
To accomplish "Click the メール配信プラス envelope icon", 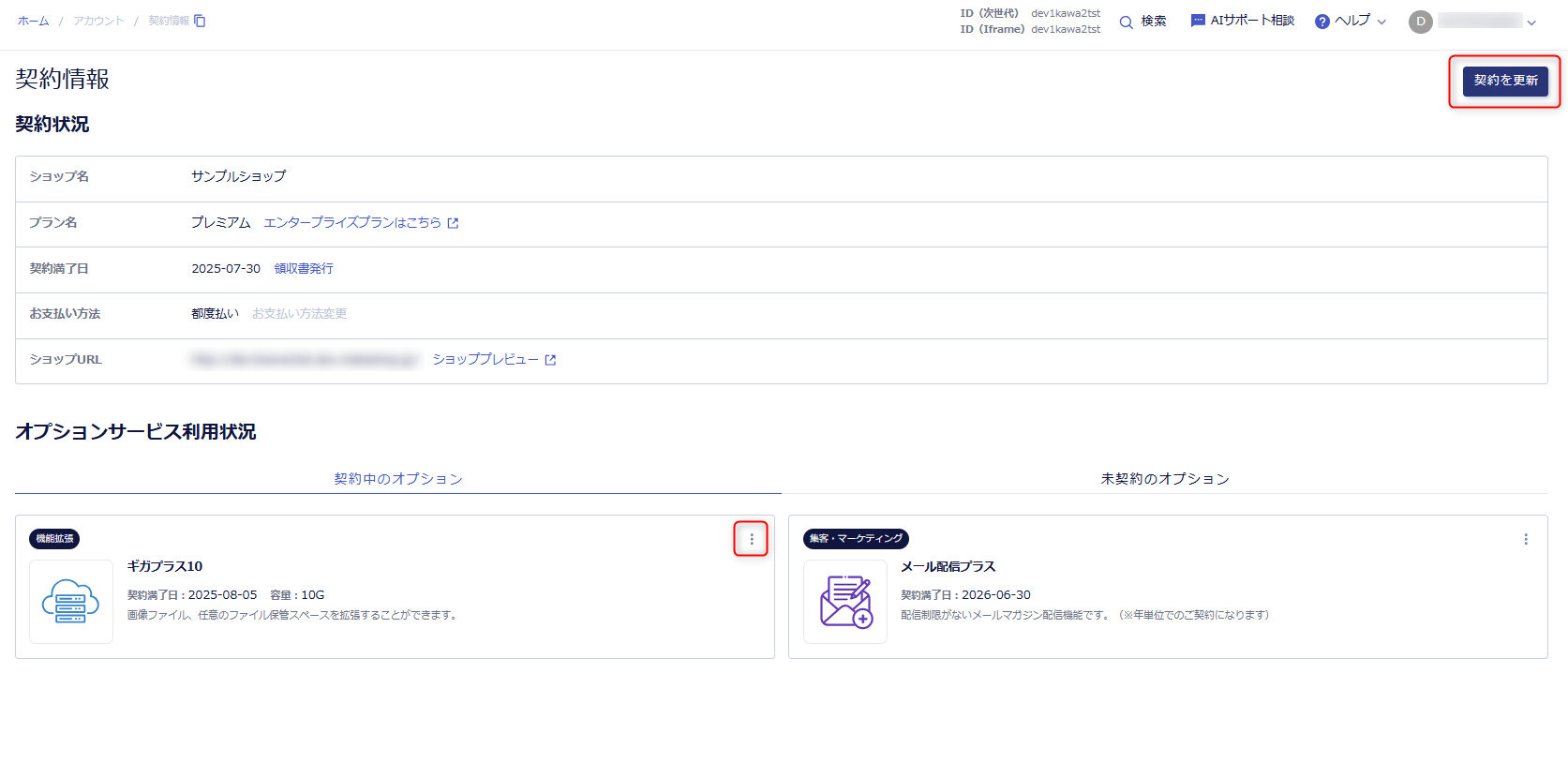I will click(845, 602).
